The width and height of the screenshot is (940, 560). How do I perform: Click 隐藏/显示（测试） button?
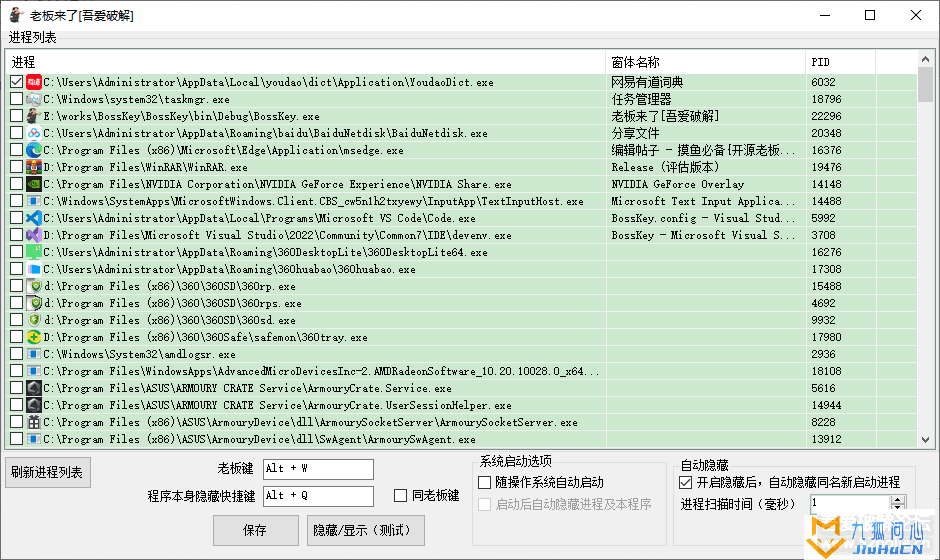click(x=366, y=530)
